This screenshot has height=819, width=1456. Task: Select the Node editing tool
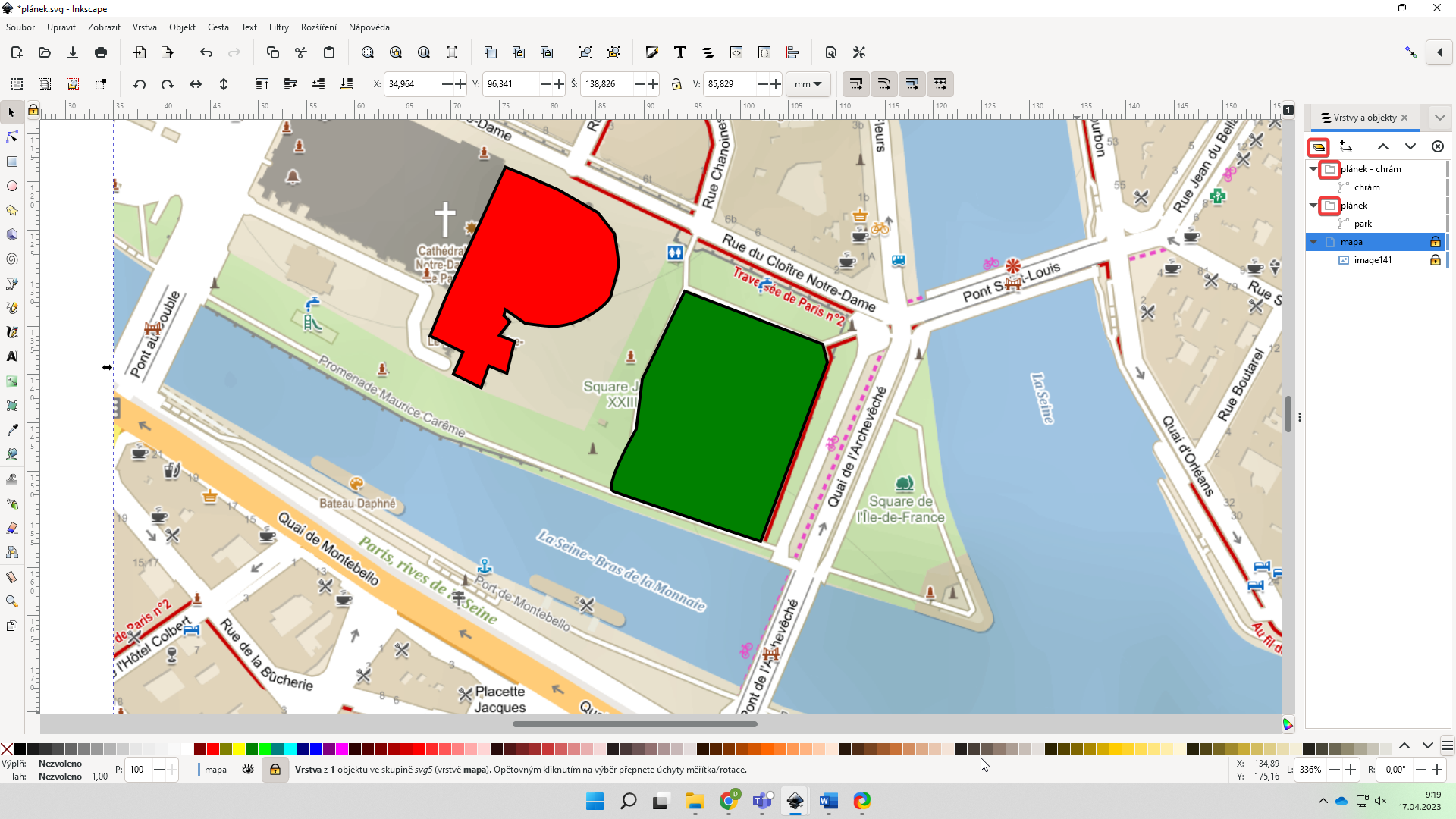pyautogui.click(x=11, y=136)
